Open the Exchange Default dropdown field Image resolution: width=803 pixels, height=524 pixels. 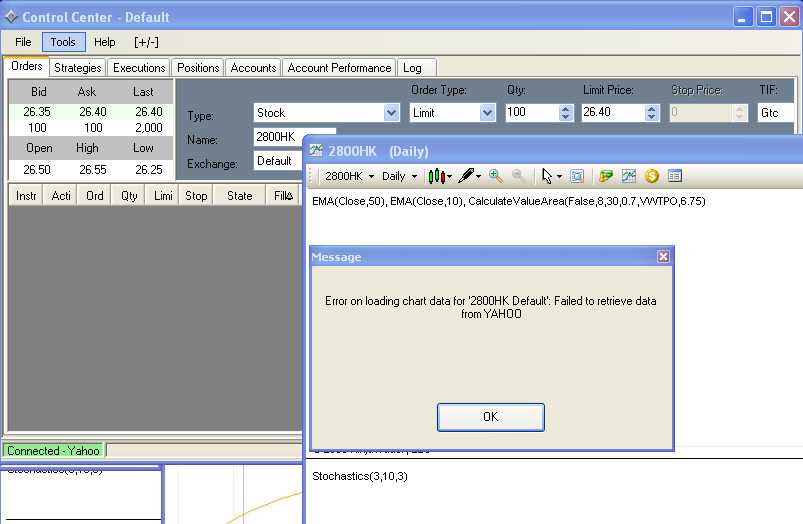[279, 161]
